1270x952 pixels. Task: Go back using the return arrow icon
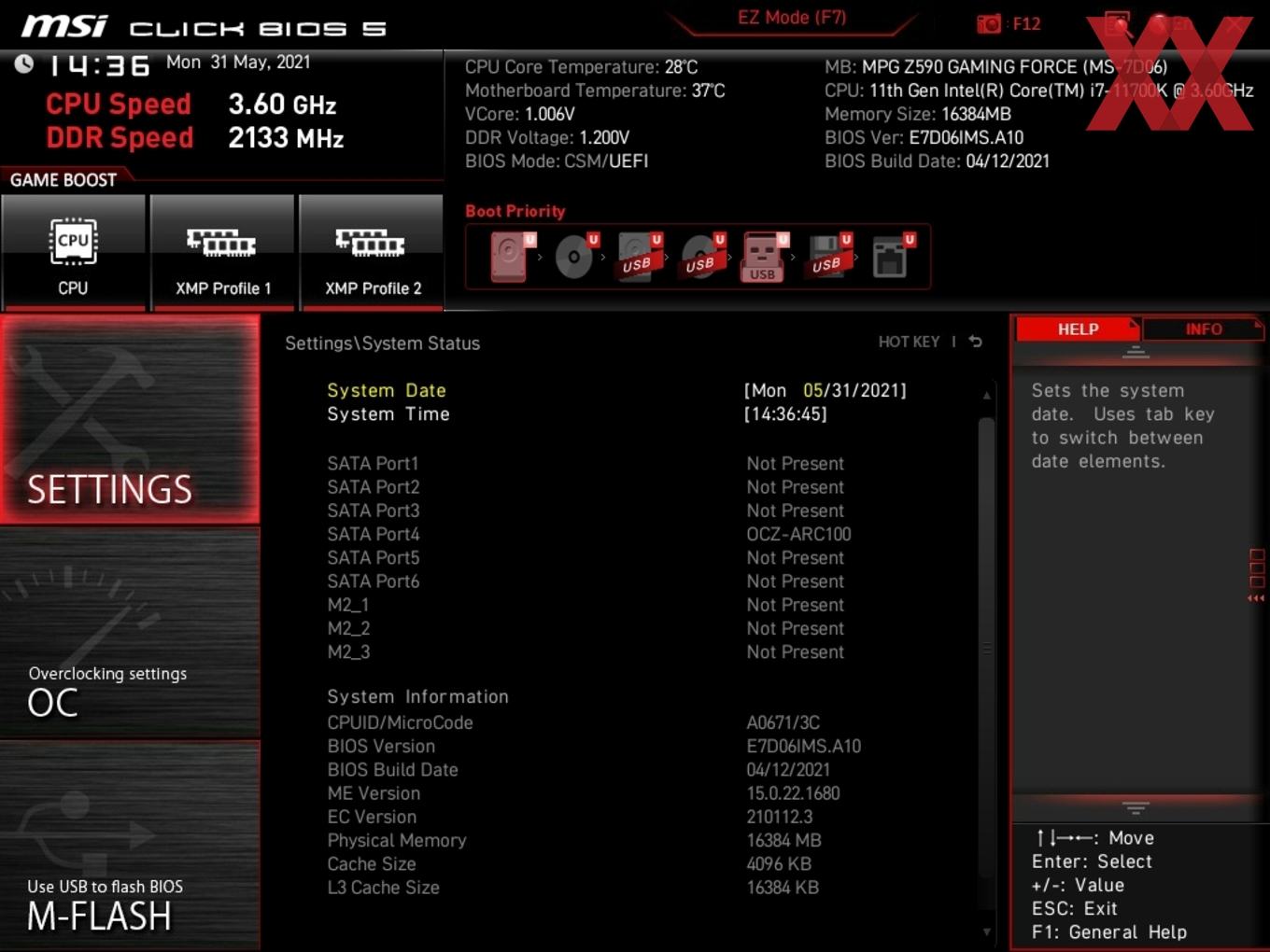(x=975, y=342)
